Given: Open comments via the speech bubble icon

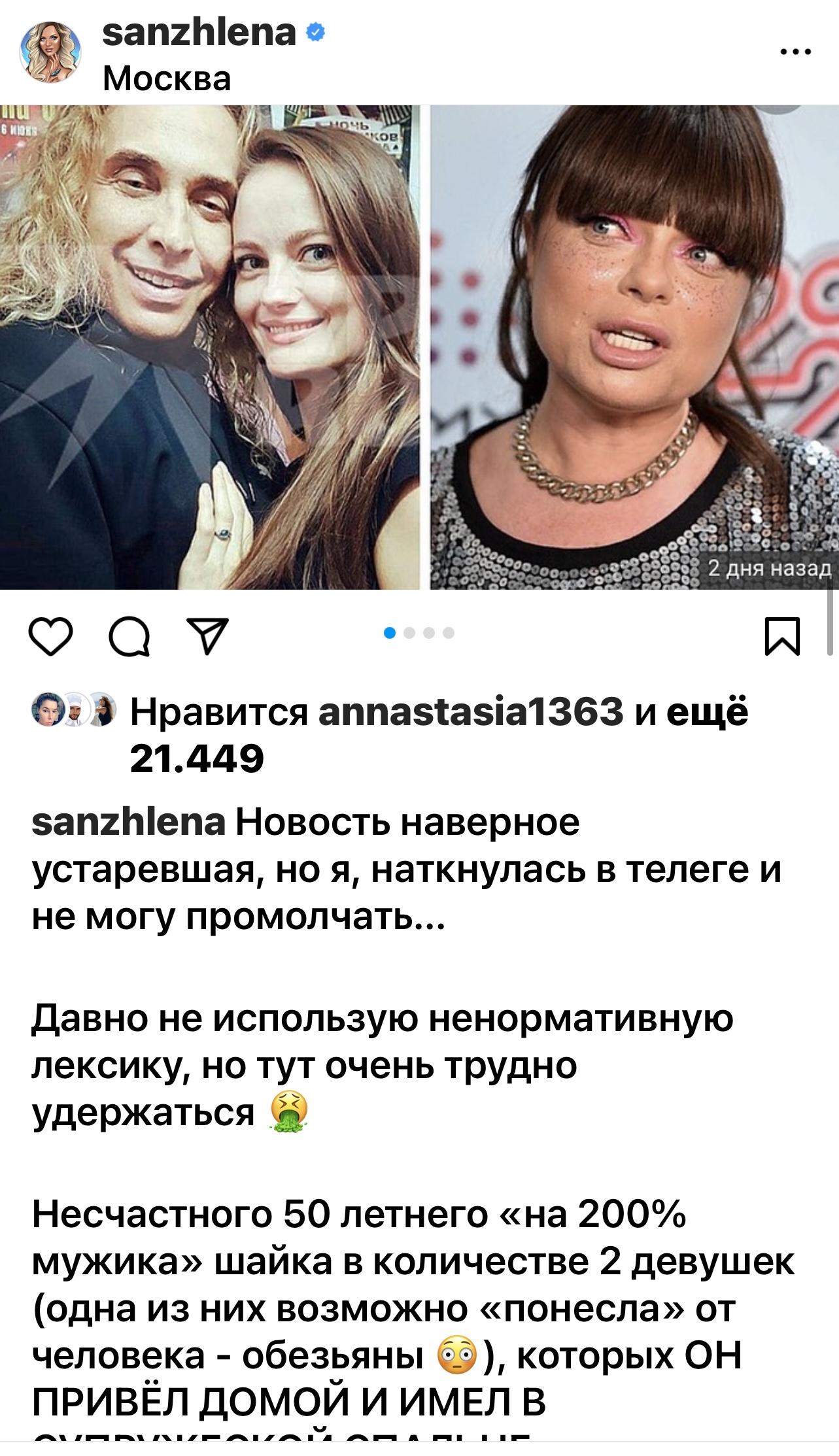Looking at the screenshot, I should coord(129,636).
